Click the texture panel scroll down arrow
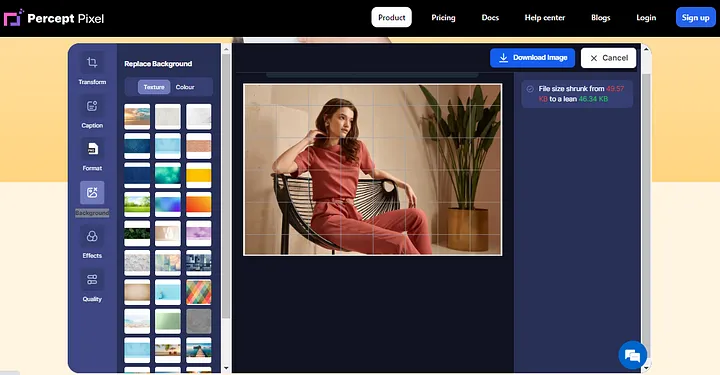The height and width of the screenshot is (375, 720). pyautogui.click(x=226, y=368)
